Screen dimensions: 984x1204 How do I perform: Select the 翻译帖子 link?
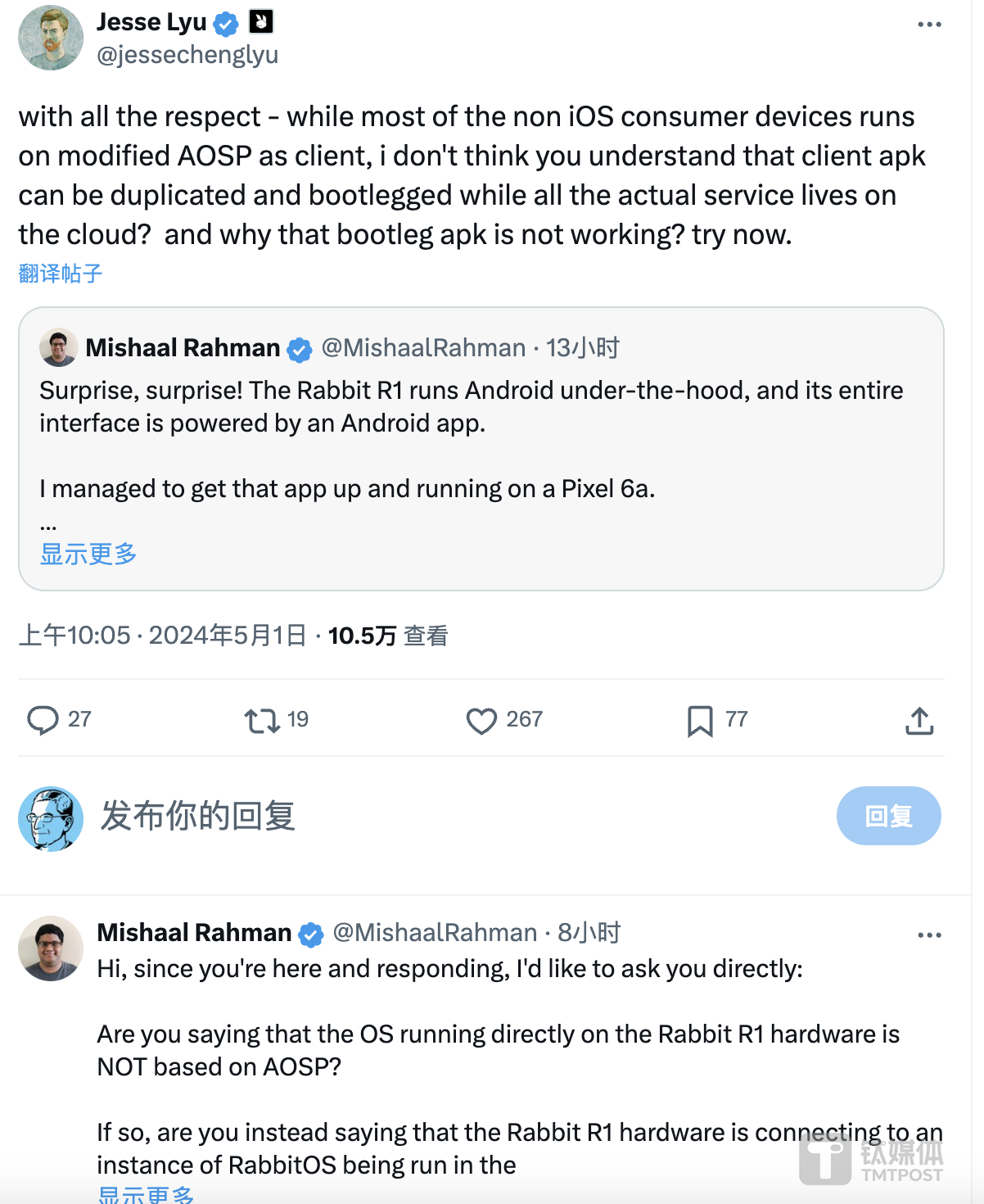click(58, 274)
